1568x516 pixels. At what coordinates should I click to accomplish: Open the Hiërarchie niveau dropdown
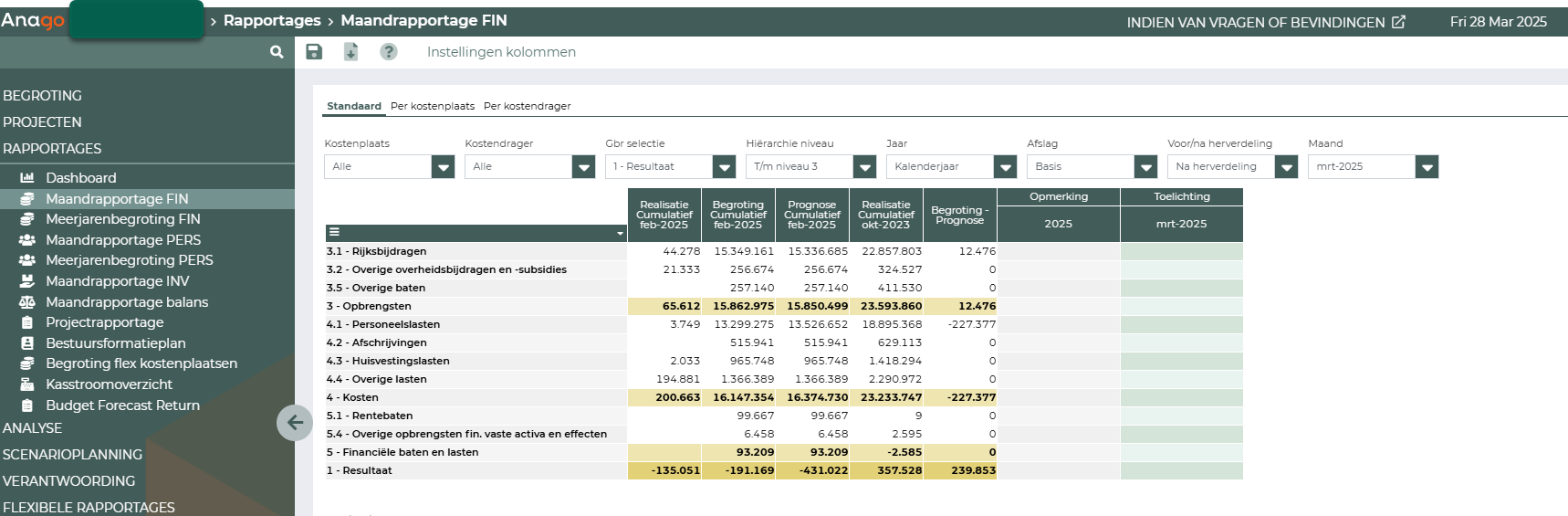810,166
